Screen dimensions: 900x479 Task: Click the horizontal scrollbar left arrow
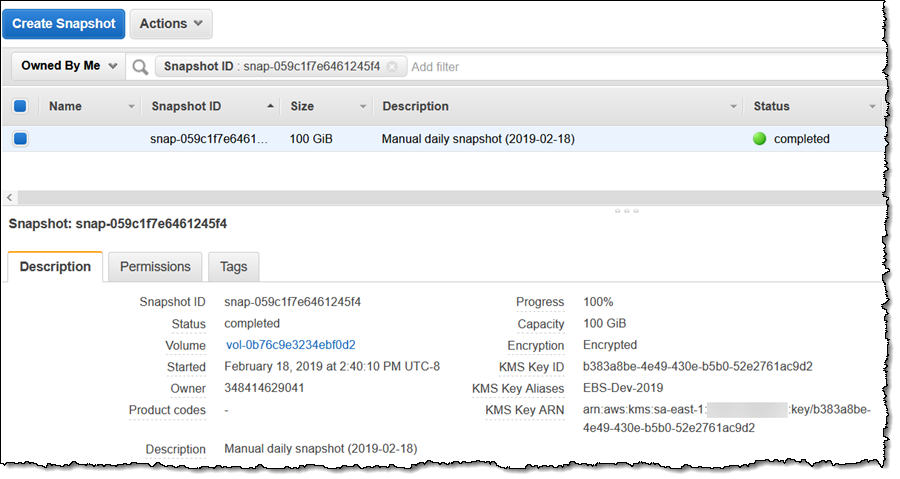[x=9, y=197]
